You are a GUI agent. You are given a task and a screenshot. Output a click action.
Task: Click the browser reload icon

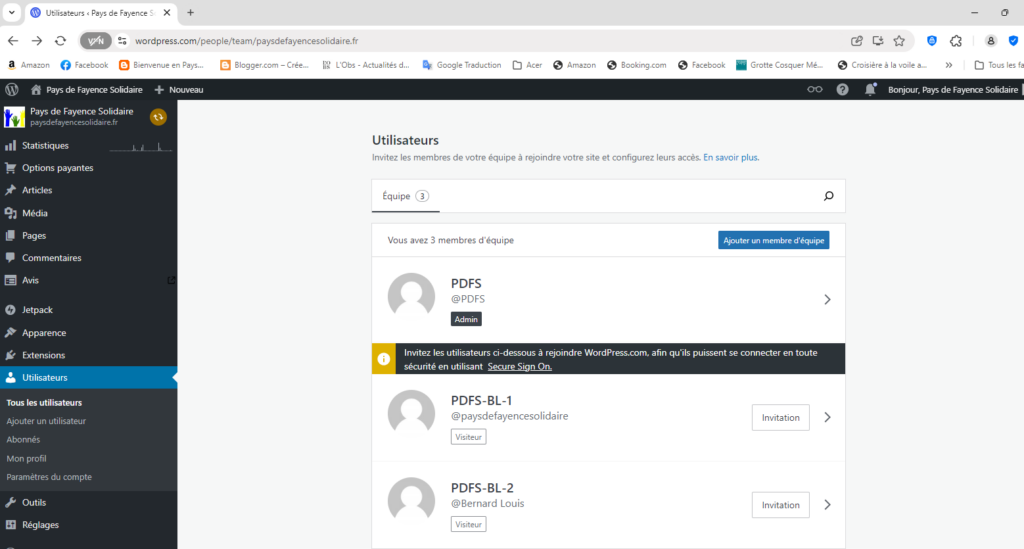coord(60,41)
